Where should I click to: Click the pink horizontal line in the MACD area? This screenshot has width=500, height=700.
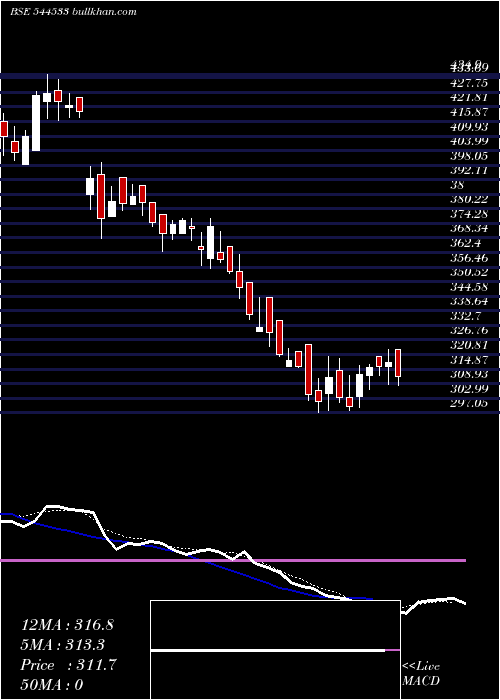click(233, 560)
